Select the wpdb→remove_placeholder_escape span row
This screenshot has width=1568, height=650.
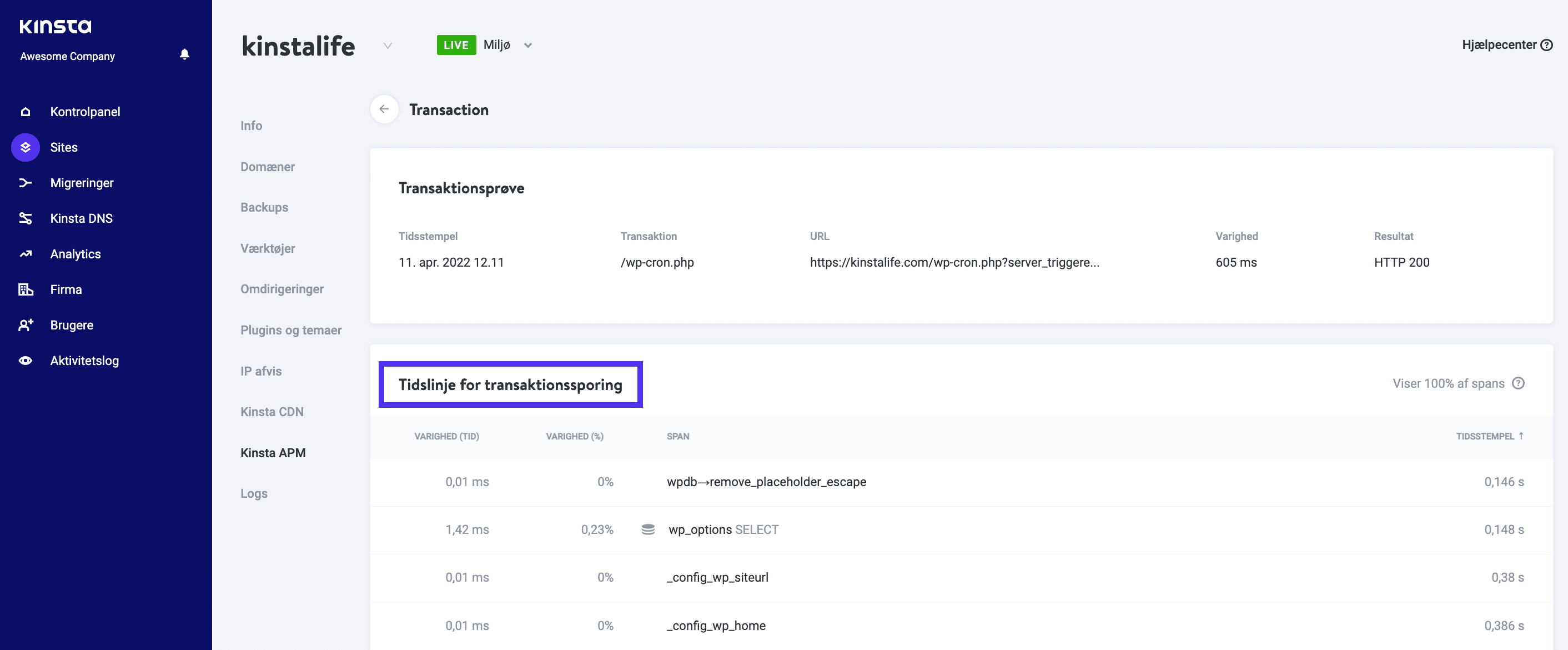click(961, 482)
